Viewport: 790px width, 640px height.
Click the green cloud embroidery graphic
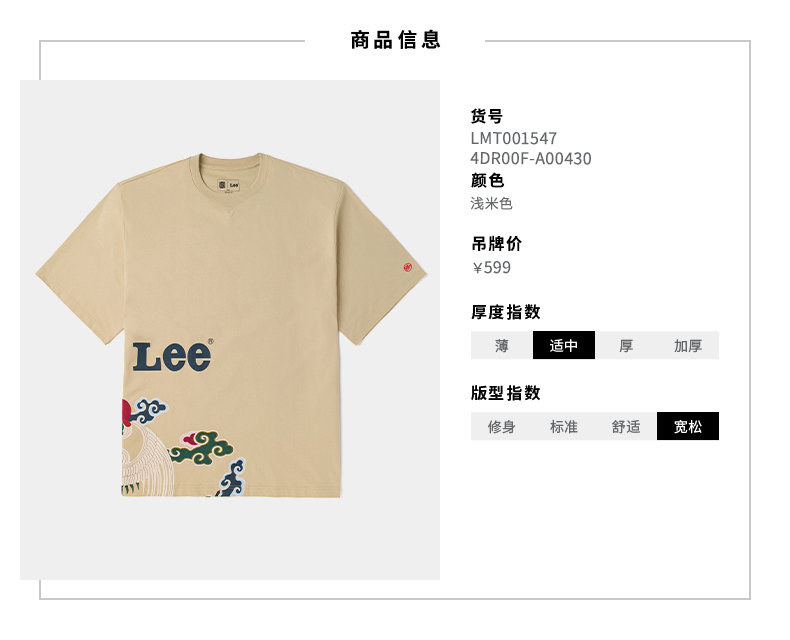pyautogui.click(x=201, y=447)
